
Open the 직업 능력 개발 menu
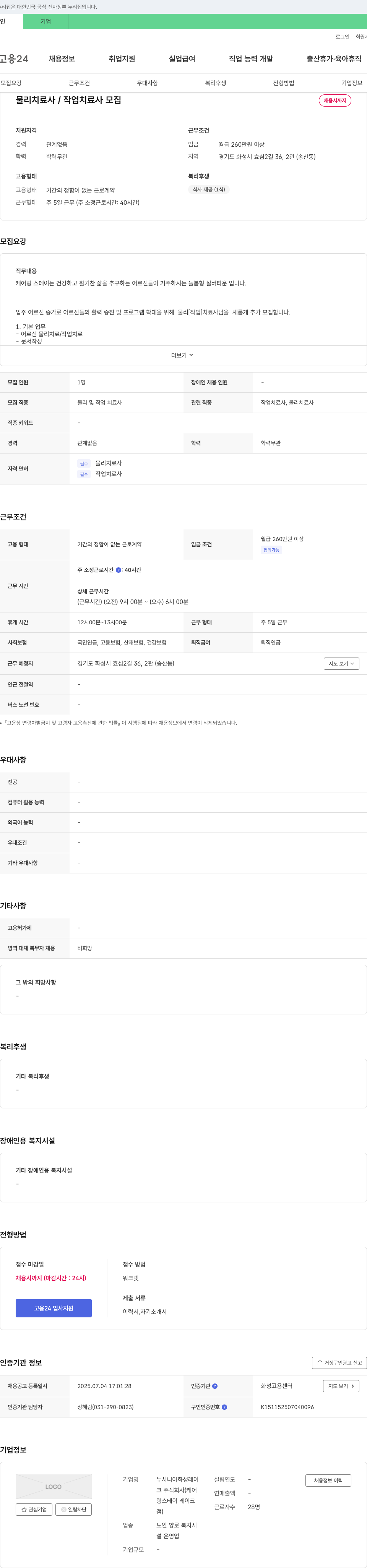coord(251,59)
